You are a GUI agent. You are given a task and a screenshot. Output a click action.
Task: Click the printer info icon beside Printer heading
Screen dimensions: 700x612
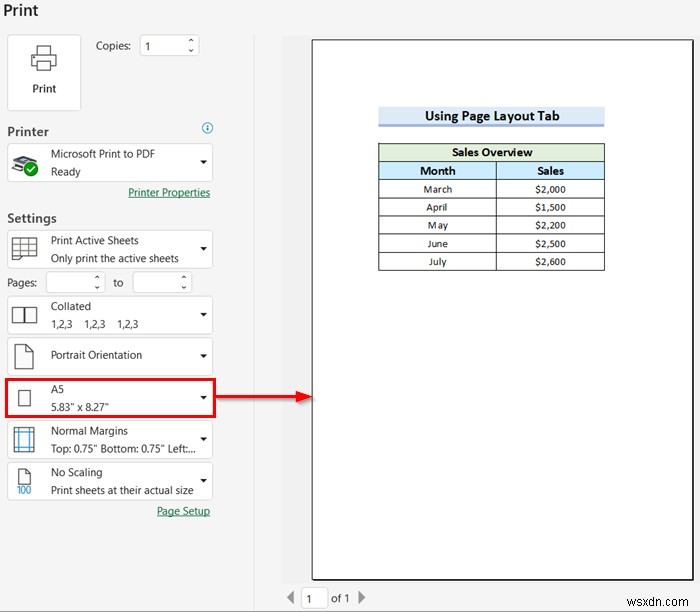207,128
